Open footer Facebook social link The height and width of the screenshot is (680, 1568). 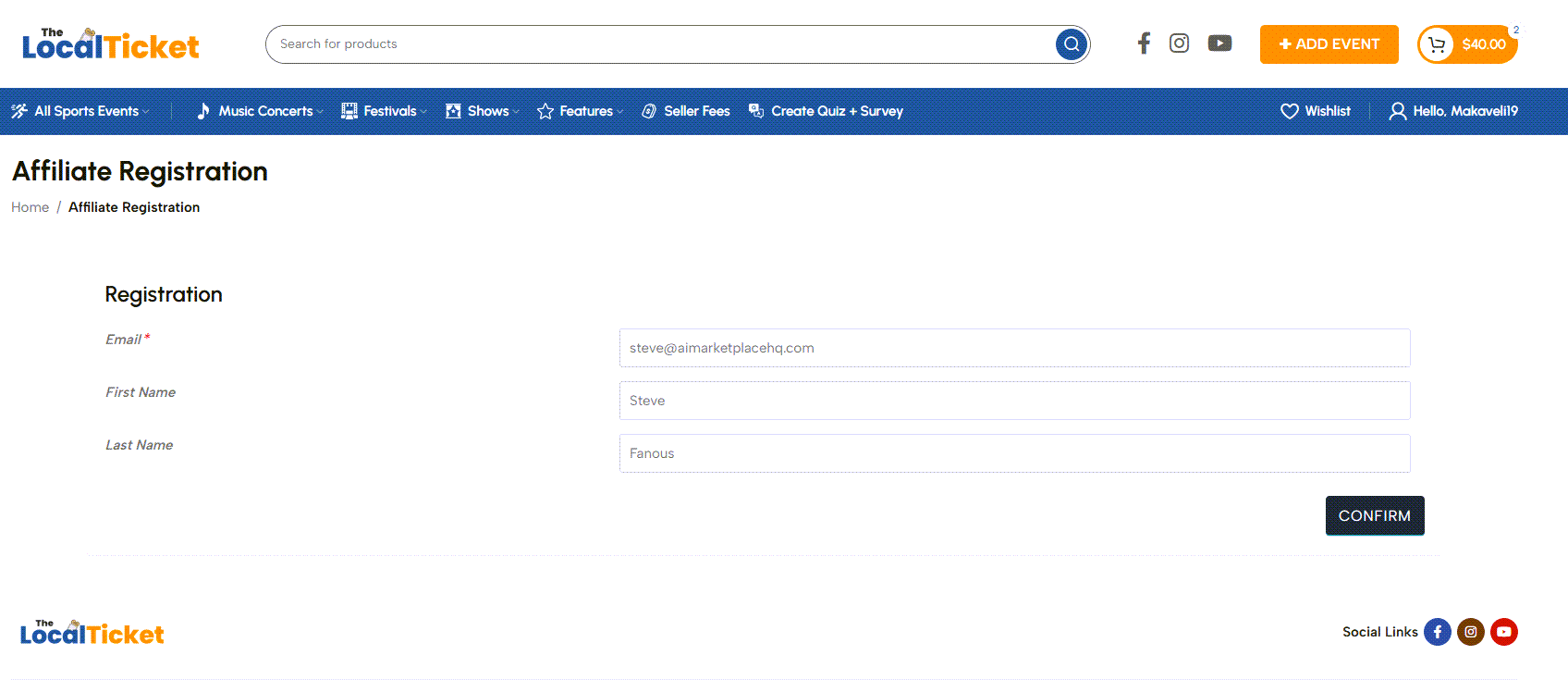pyautogui.click(x=1438, y=632)
